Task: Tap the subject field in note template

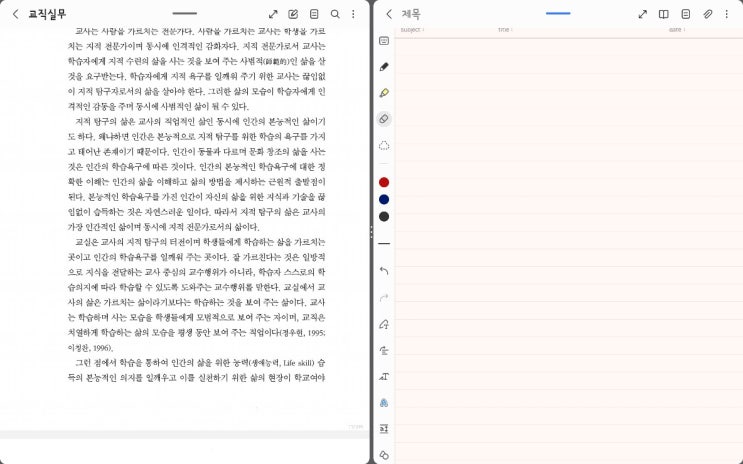Action: click(412, 30)
